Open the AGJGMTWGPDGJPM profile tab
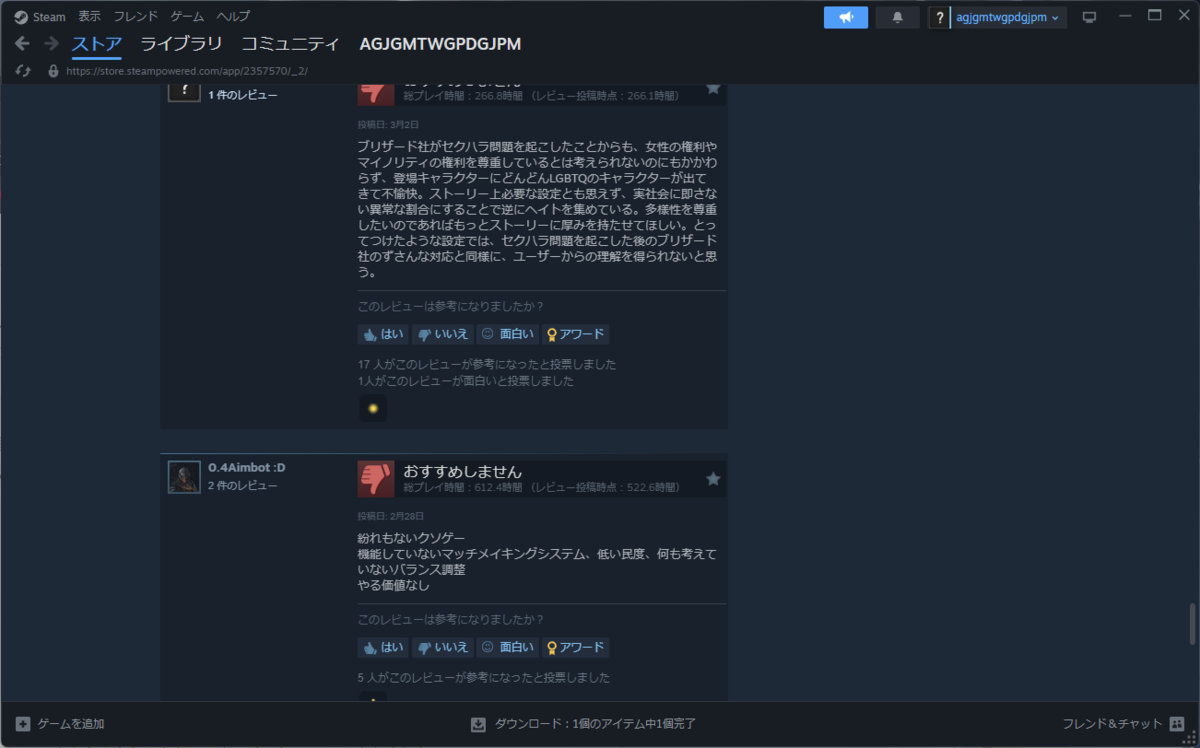Viewport: 1200px width, 748px height. 440,44
